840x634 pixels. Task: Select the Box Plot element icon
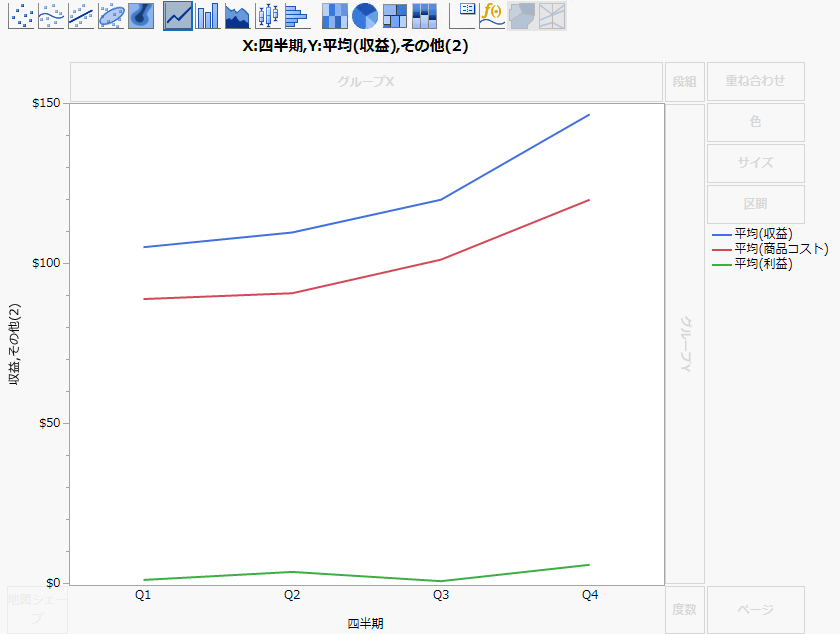coord(268,16)
